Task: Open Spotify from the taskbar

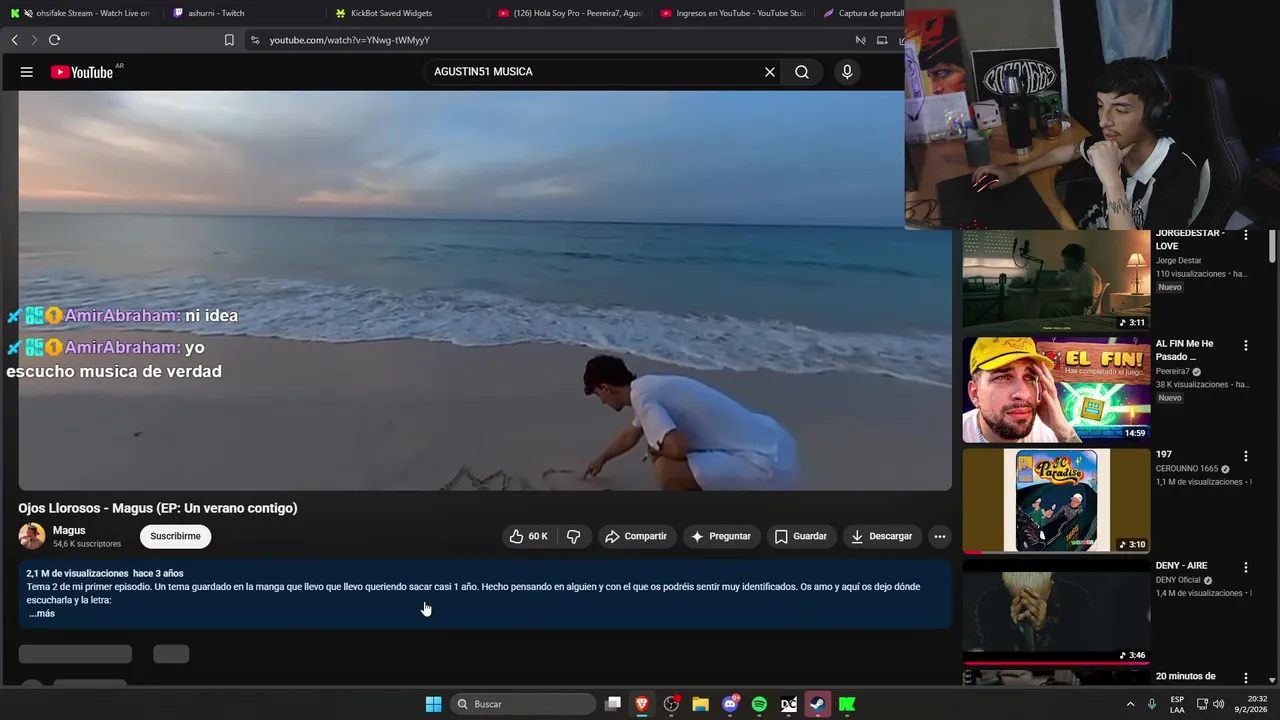Action: (759, 704)
